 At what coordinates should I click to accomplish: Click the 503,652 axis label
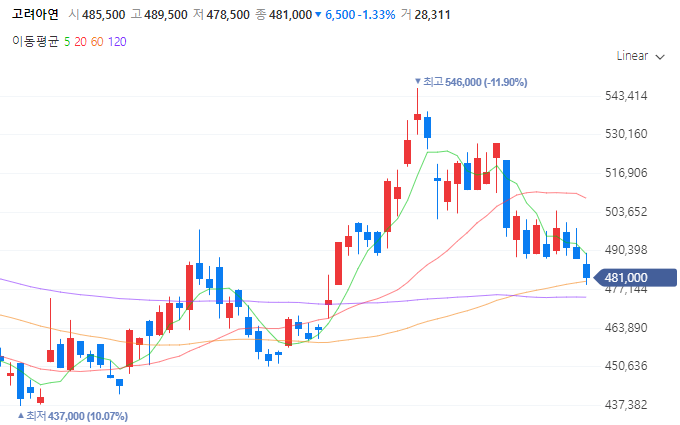point(626,212)
